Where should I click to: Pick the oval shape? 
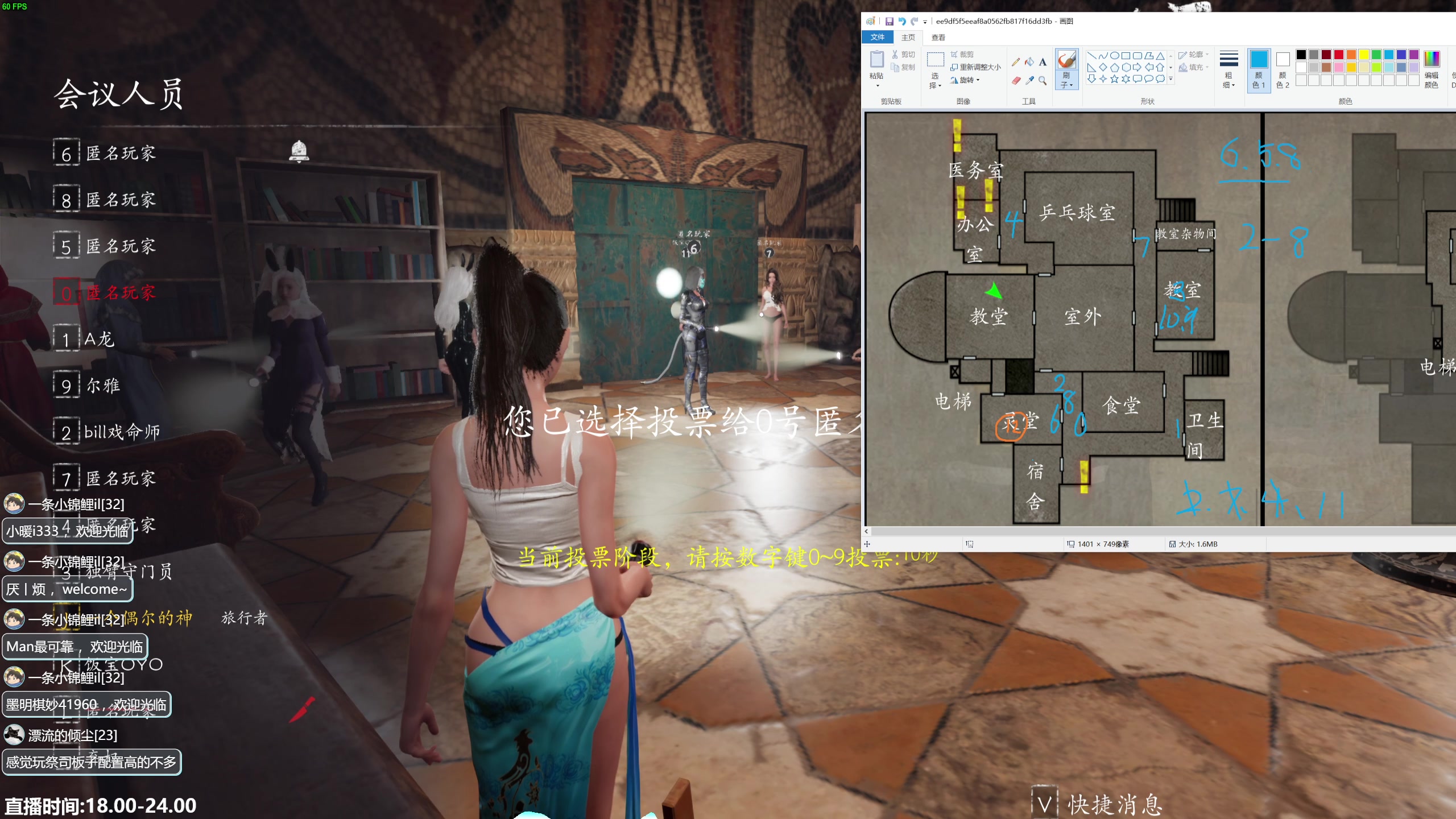1114,56
